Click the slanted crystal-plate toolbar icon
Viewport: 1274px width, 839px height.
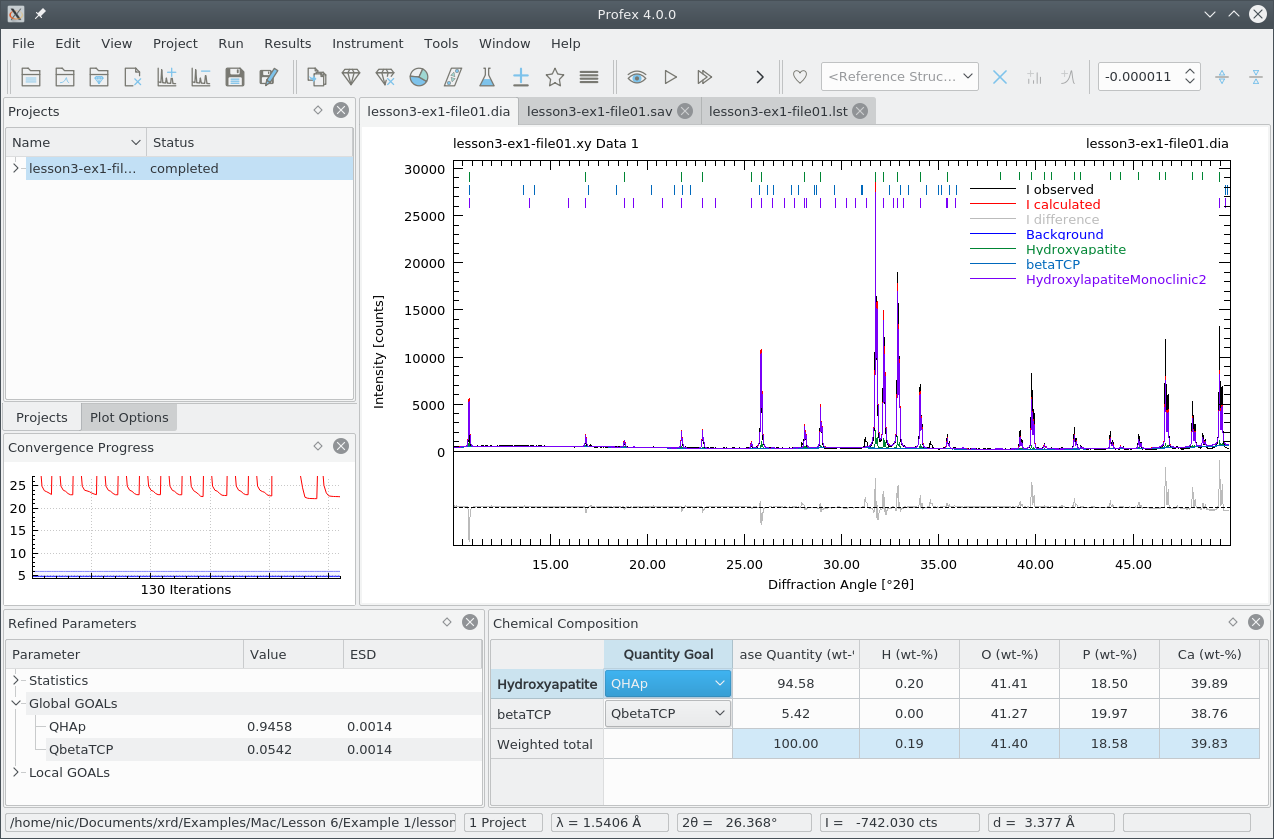tap(453, 77)
